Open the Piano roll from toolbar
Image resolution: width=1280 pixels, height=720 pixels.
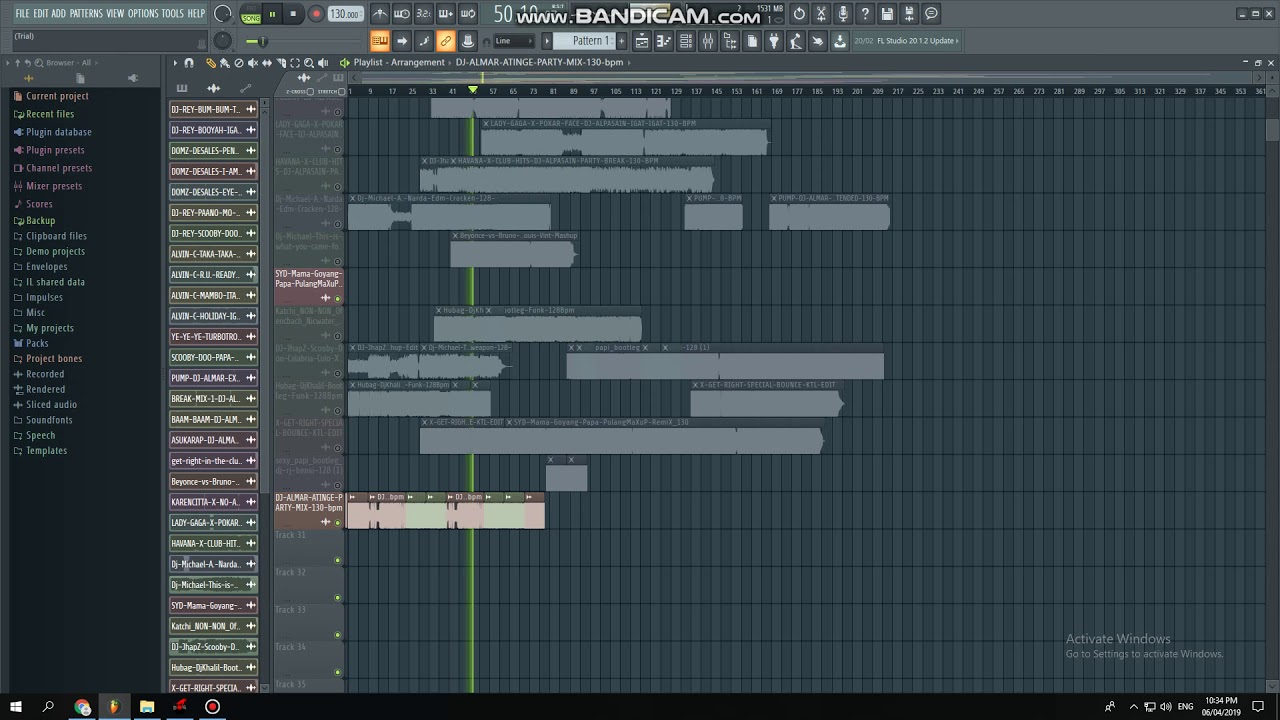point(664,41)
